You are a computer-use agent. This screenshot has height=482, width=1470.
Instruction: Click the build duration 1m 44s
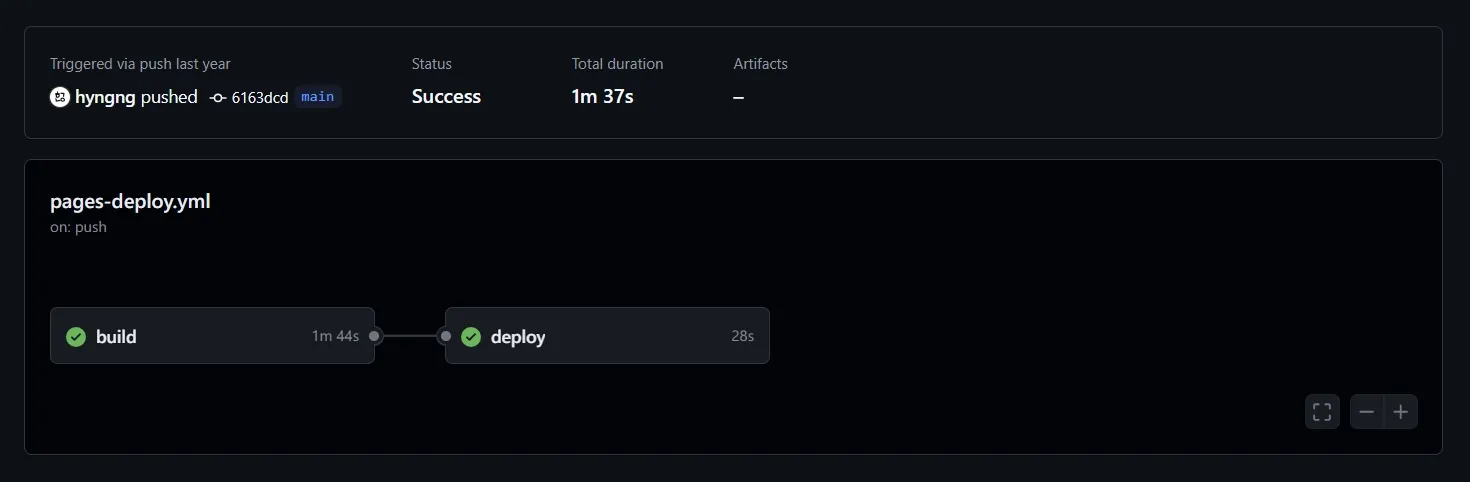335,336
